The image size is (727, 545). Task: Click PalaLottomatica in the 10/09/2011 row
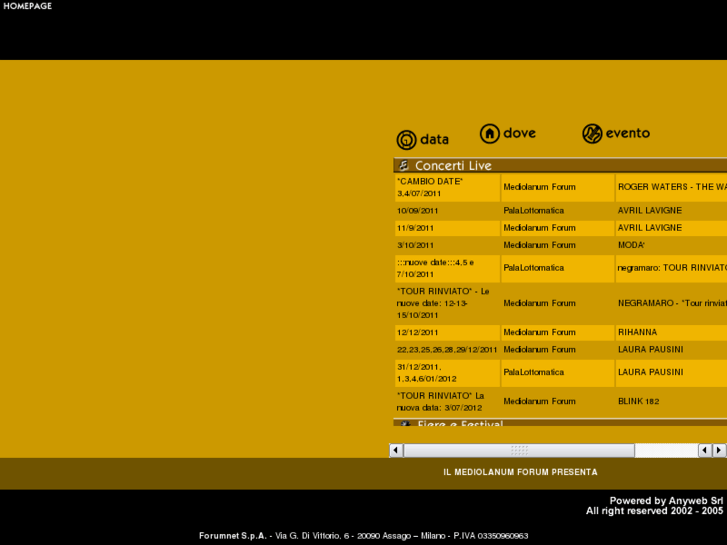point(534,211)
